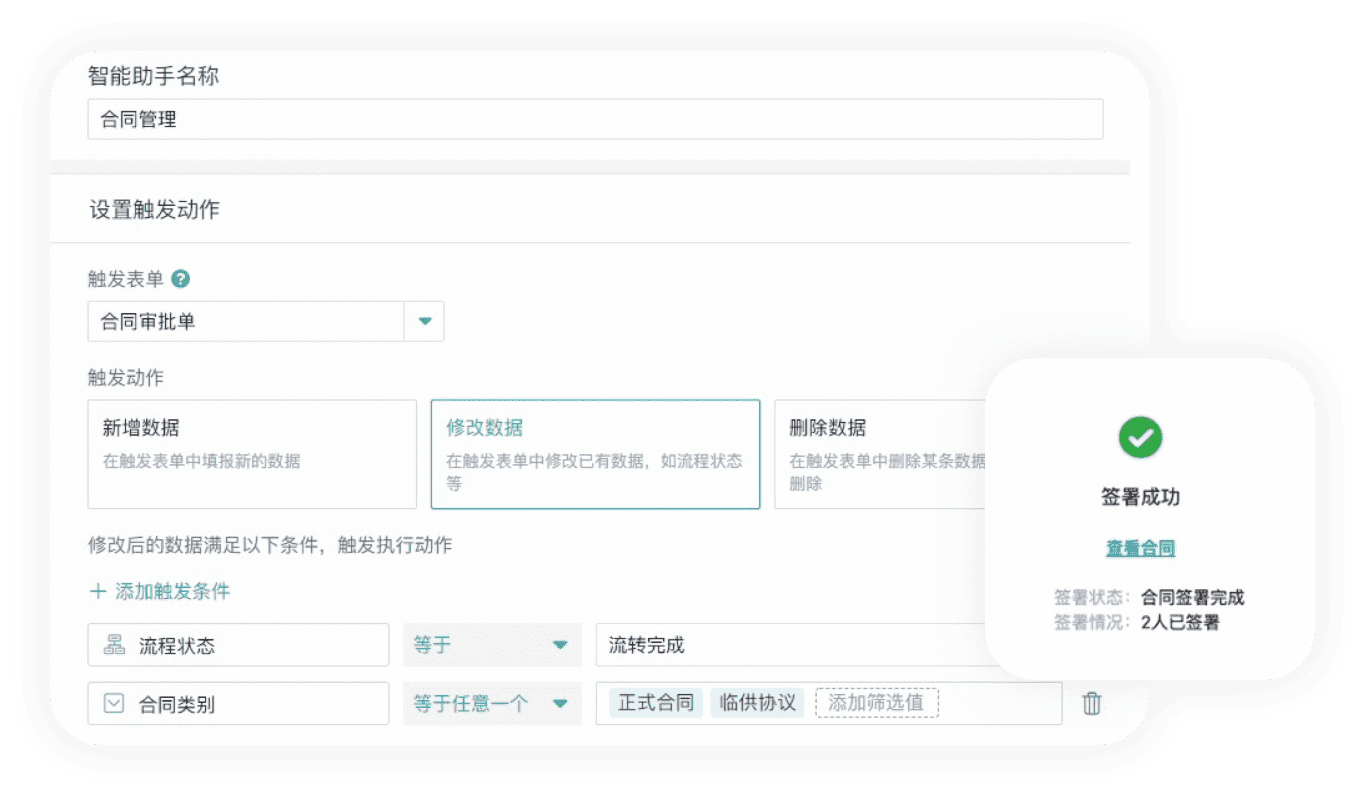1366x796 pixels.
Task: Open the 合同审批单 form combo box
Action: 266,322
